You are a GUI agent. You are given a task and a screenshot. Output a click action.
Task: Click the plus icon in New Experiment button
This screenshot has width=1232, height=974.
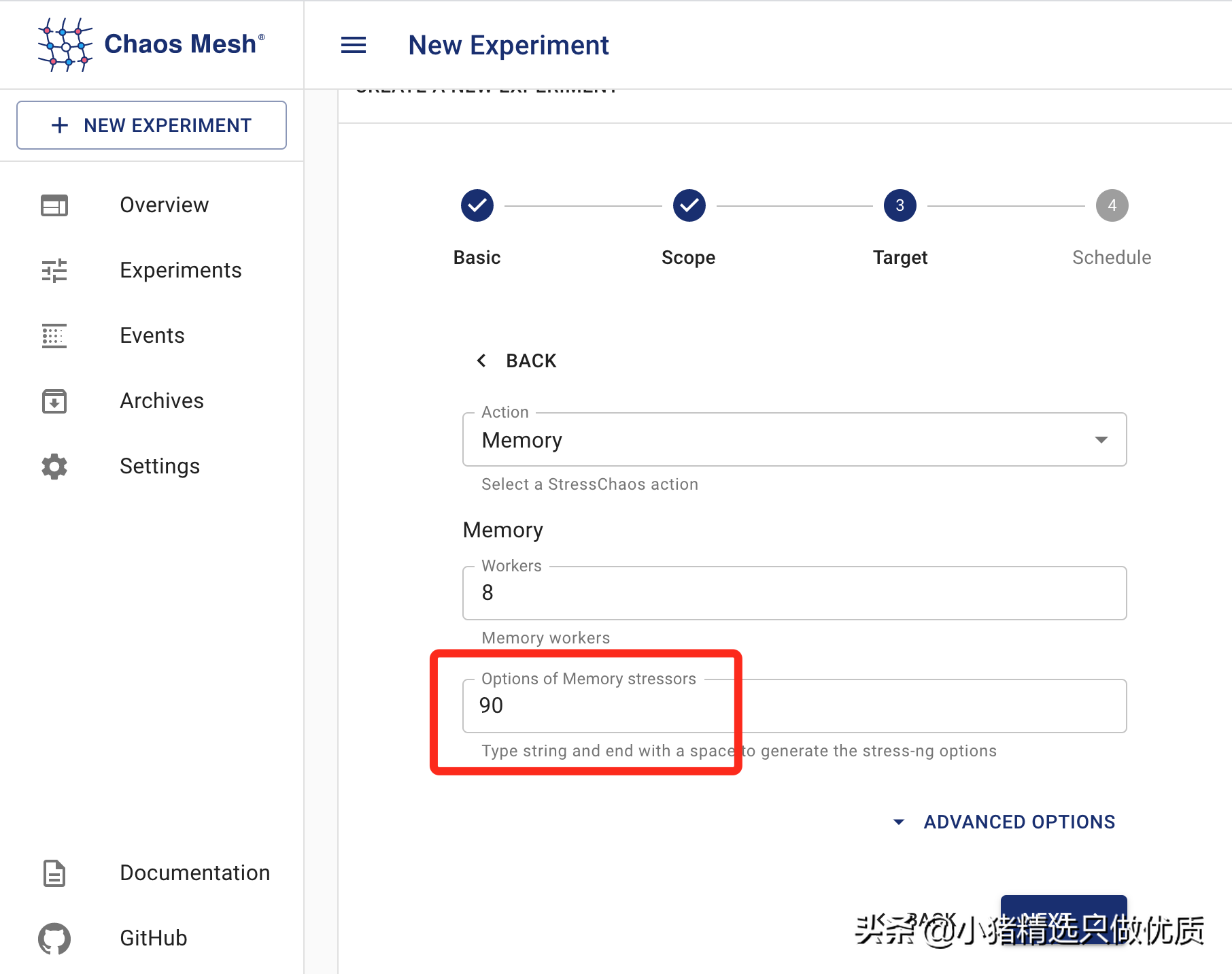[x=60, y=125]
